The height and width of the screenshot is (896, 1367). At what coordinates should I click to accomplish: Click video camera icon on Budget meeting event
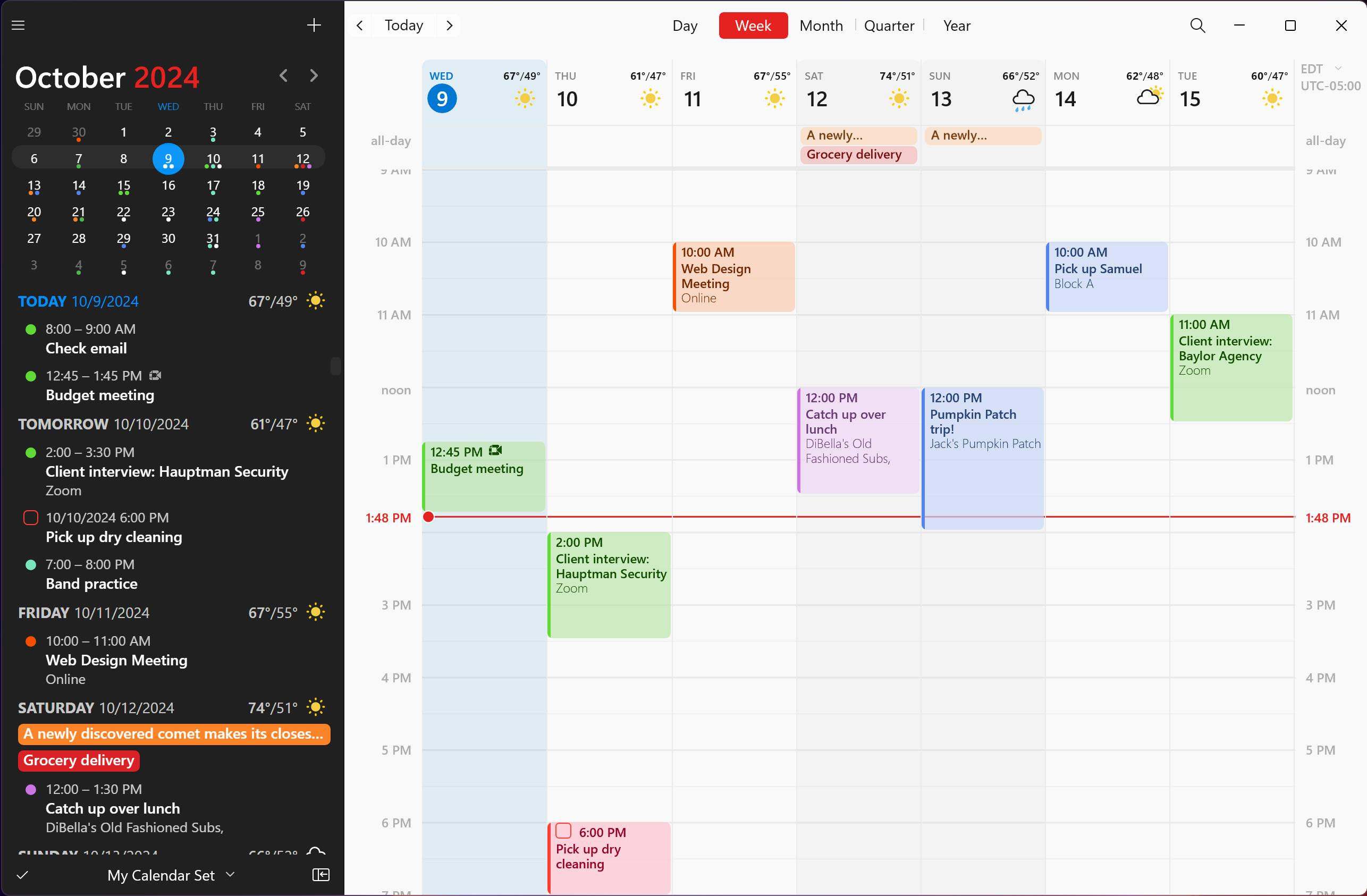[x=495, y=451]
